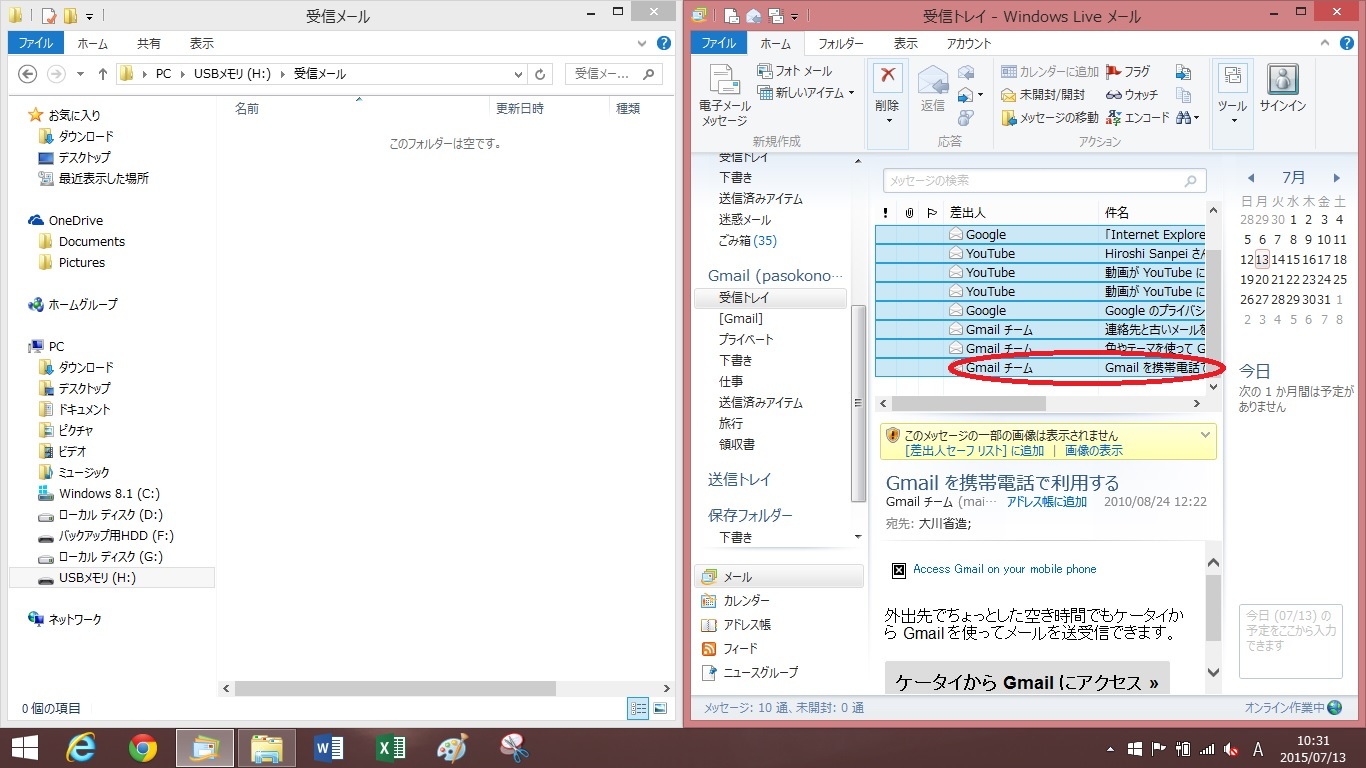Toggle ウォッチ on the selected message
The width and height of the screenshot is (1366, 768).
[1132, 95]
